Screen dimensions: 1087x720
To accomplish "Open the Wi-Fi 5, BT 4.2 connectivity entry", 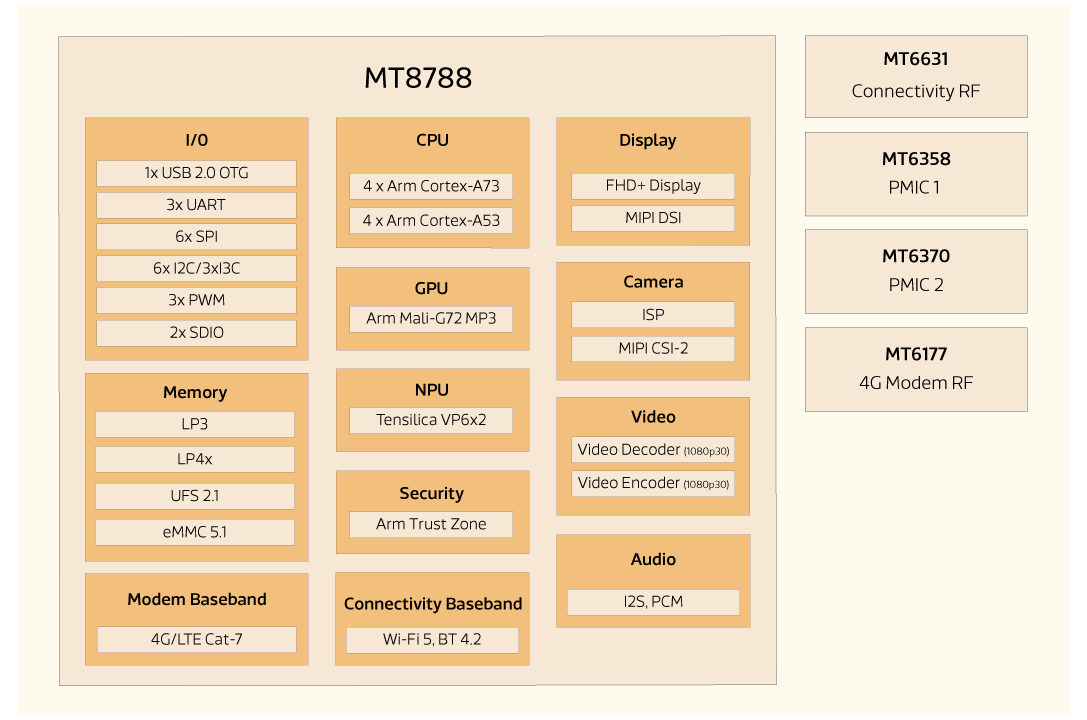I will pos(433,640).
